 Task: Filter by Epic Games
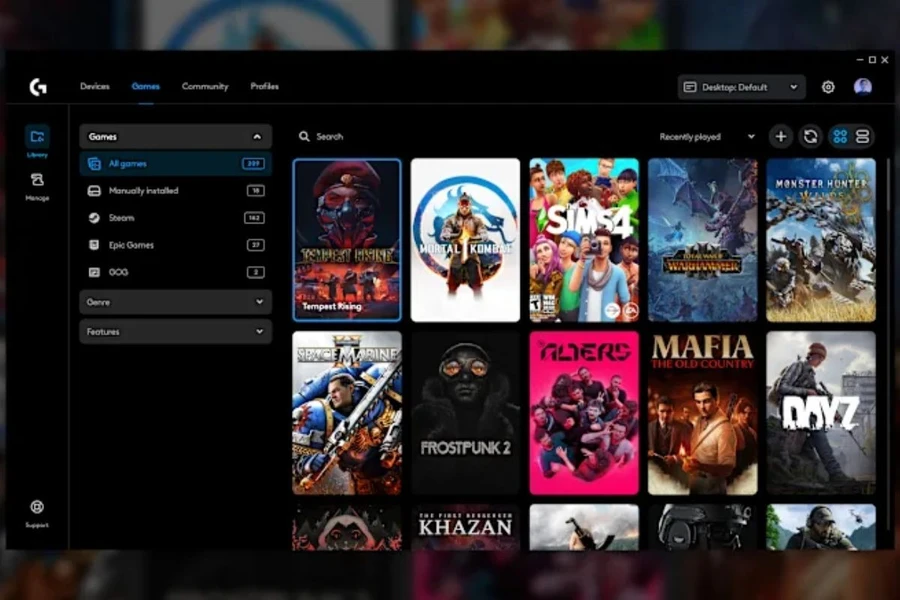click(176, 245)
